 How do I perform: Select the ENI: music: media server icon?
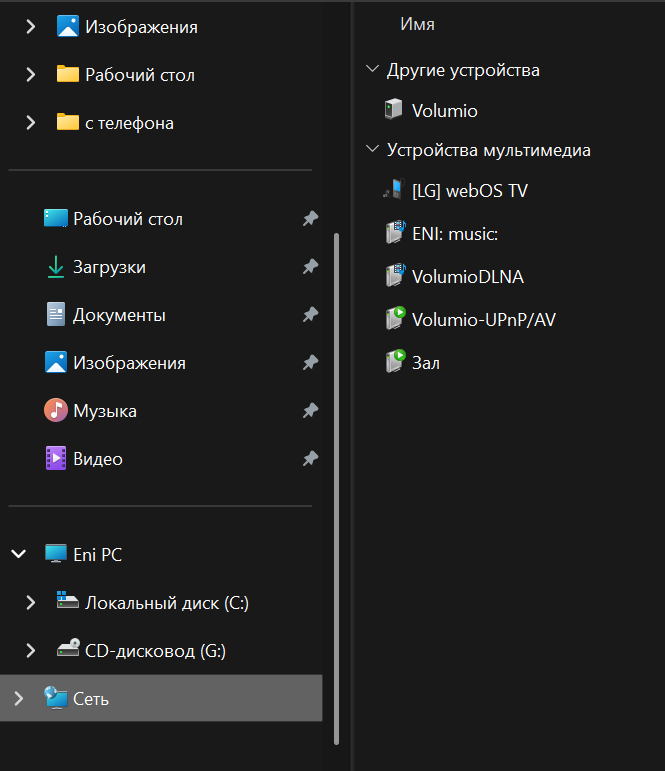tap(394, 233)
